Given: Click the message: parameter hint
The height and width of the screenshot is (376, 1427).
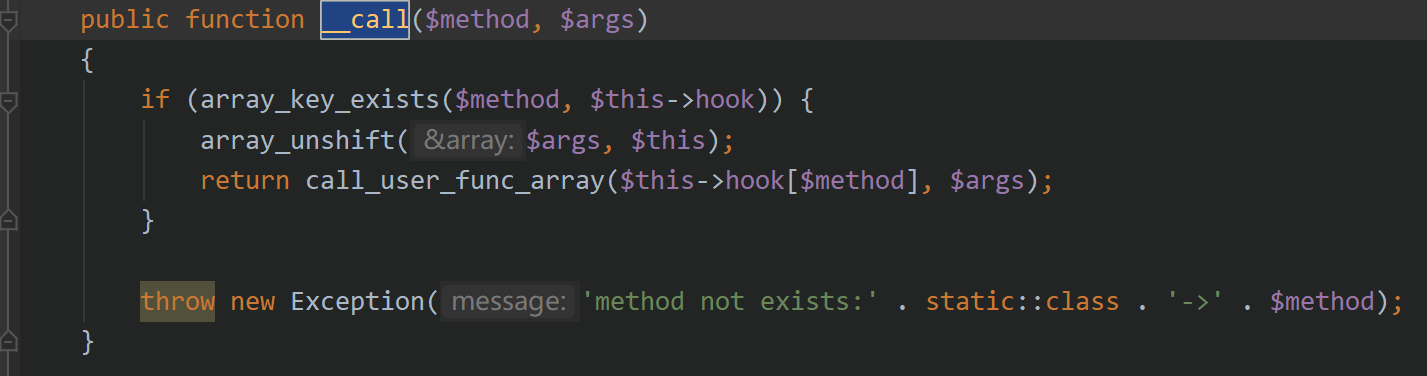Looking at the screenshot, I should (509, 301).
